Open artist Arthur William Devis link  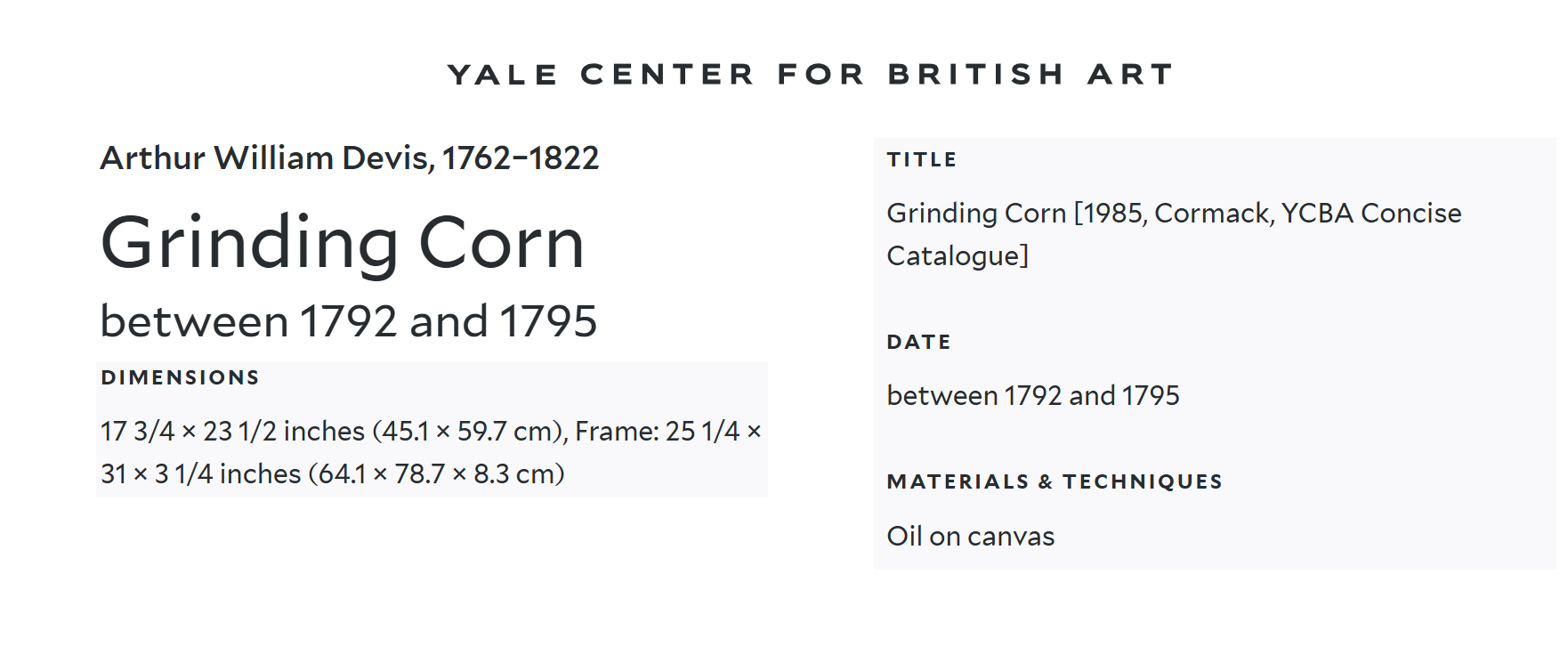click(266, 158)
